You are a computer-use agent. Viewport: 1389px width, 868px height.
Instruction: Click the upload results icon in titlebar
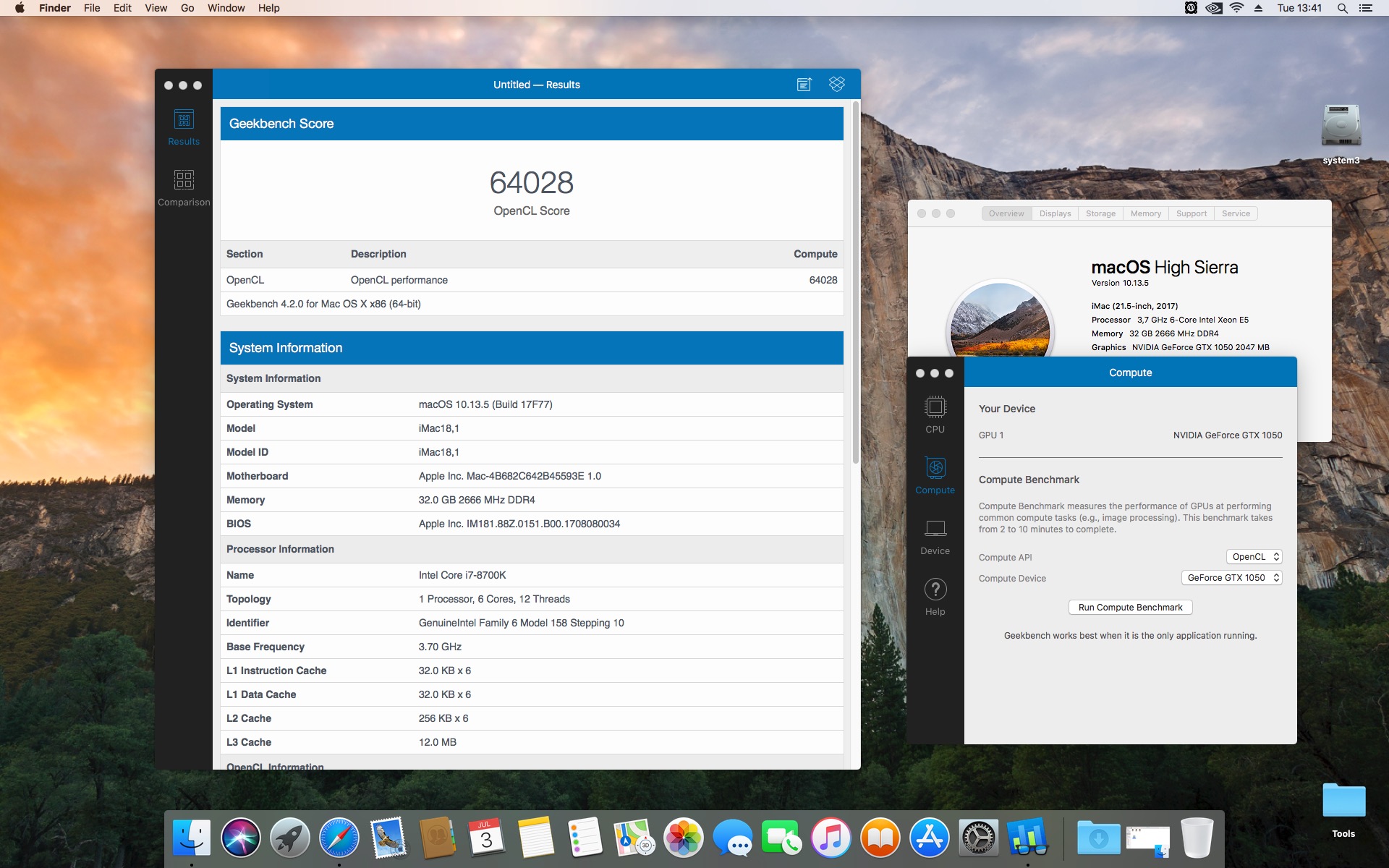click(804, 85)
